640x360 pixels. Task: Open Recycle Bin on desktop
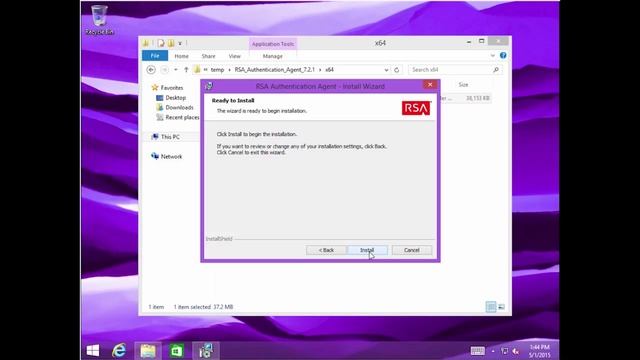click(x=100, y=20)
